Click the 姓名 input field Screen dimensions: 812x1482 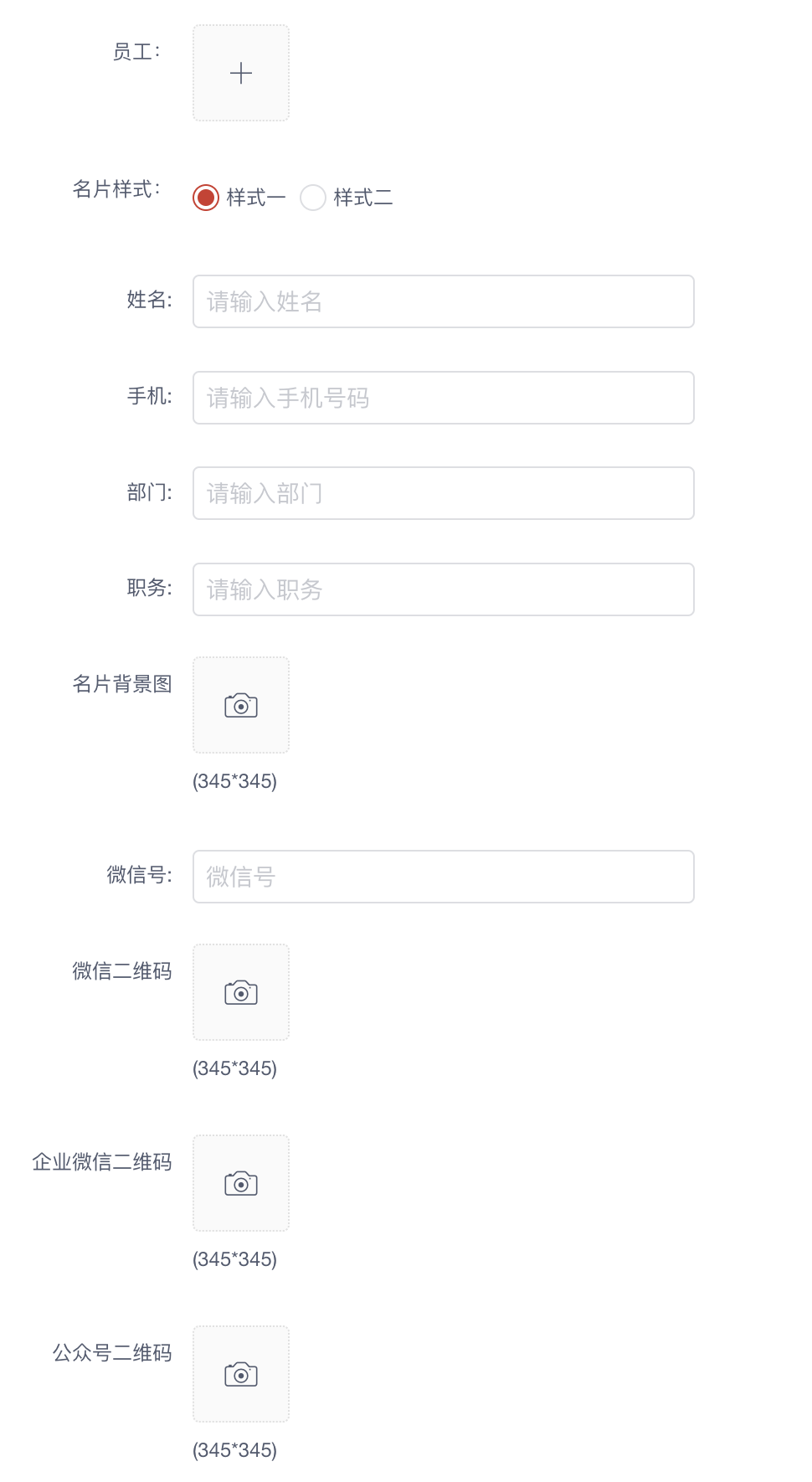444,301
